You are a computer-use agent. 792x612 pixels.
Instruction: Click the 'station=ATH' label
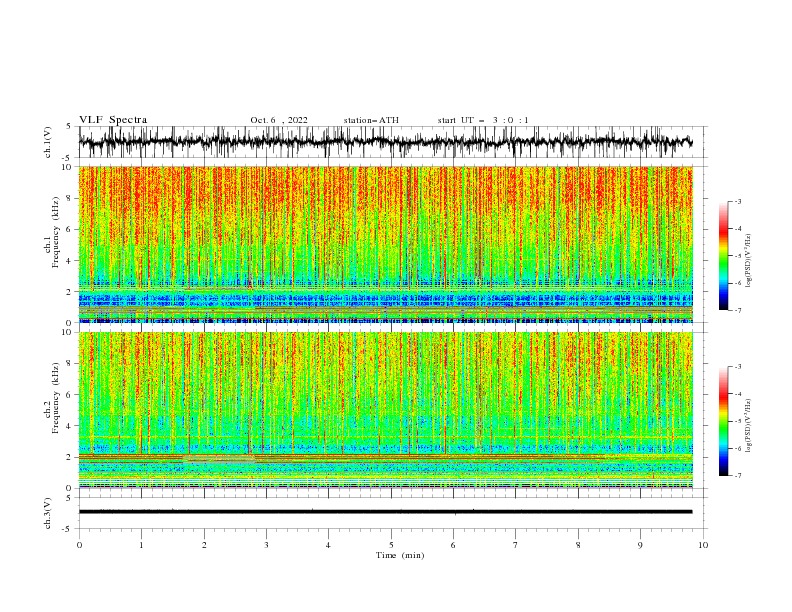pyautogui.click(x=371, y=120)
